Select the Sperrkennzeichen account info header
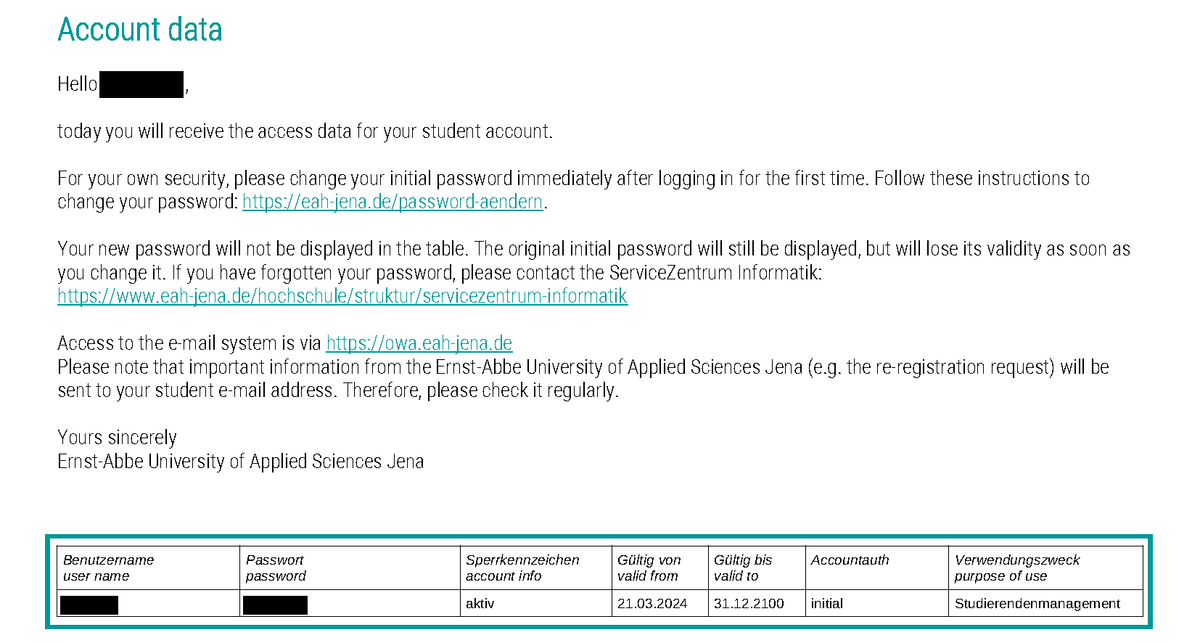1200x643 pixels. point(536,568)
